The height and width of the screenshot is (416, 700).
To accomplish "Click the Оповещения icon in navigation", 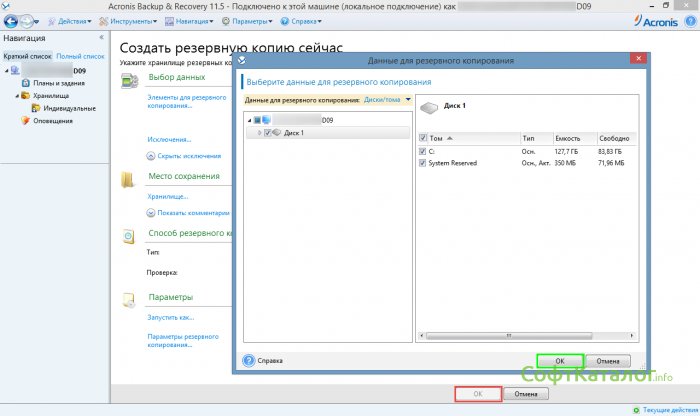I will 27,121.
